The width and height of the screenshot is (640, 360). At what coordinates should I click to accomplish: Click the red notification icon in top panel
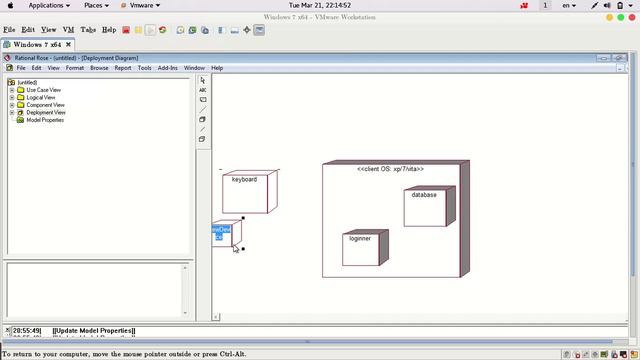524,5
